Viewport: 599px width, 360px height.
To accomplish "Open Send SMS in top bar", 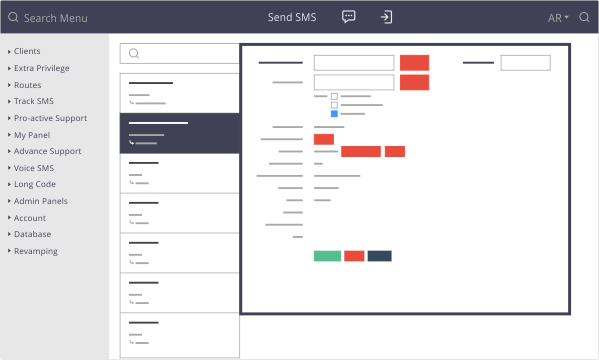I will click(x=292, y=18).
